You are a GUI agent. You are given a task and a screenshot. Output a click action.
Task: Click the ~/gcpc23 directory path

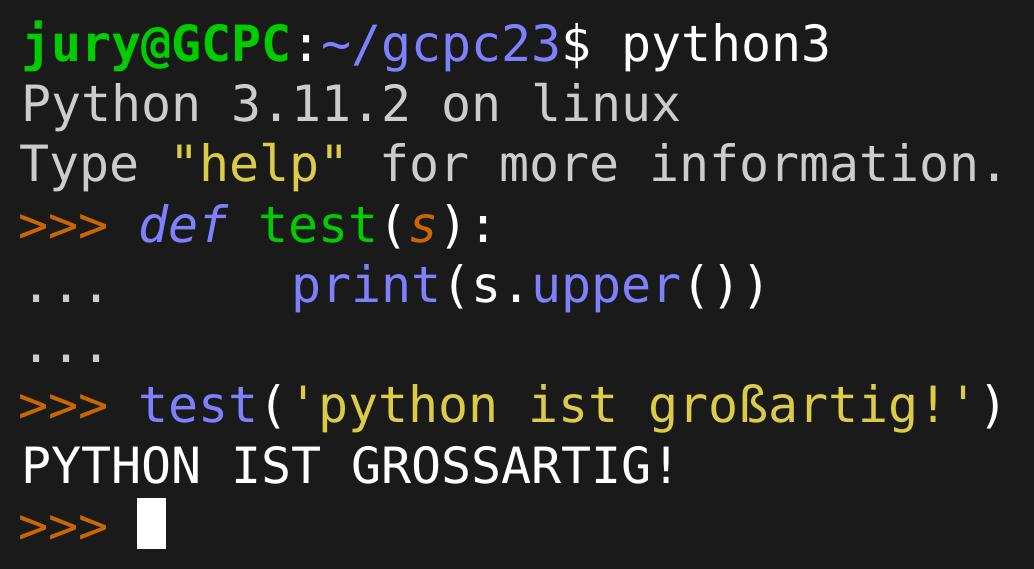440,45
